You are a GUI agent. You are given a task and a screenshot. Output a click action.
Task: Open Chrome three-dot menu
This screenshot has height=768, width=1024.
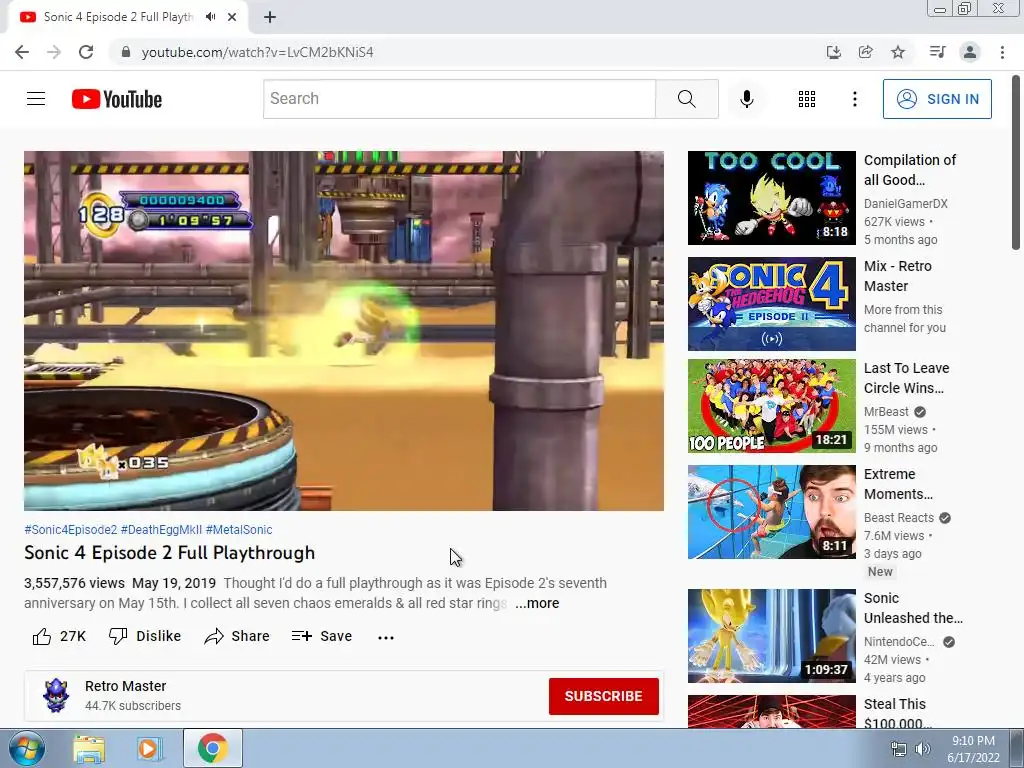pyautogui.click(x=1002, y=52)
